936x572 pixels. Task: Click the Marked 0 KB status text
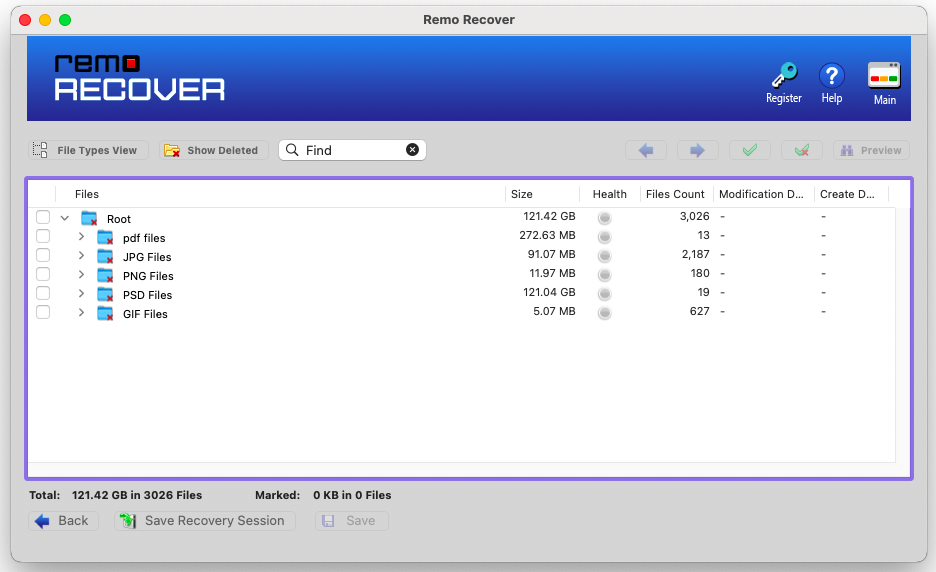point(323,495)
